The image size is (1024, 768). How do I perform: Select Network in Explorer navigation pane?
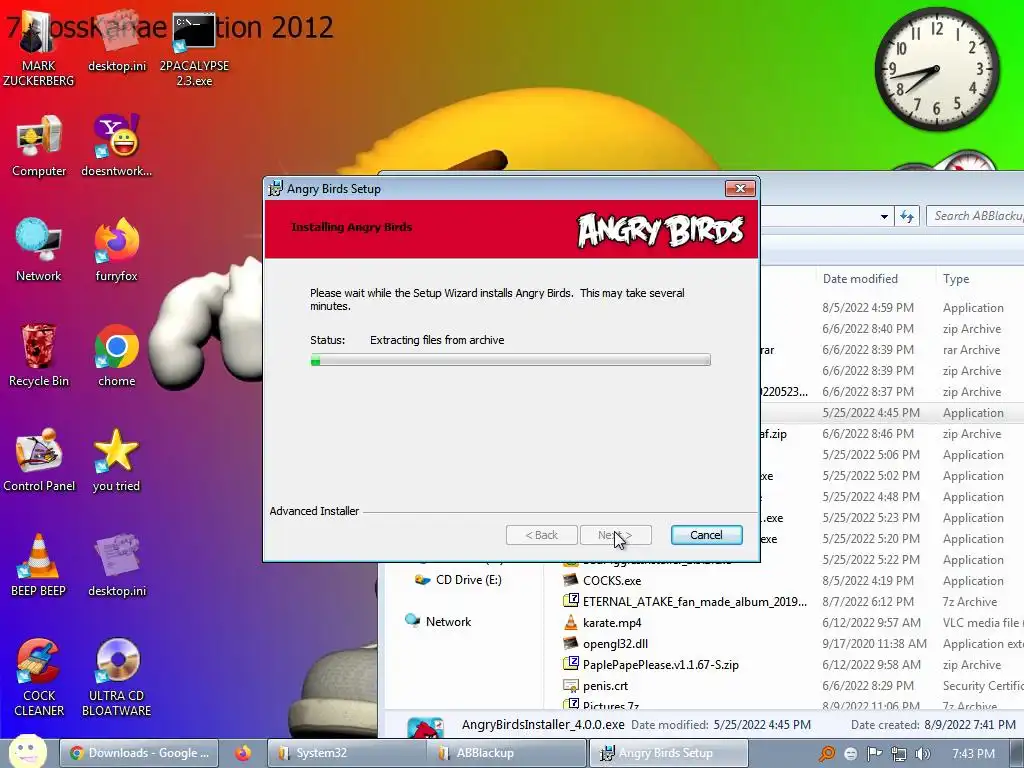tap(438, 622)
